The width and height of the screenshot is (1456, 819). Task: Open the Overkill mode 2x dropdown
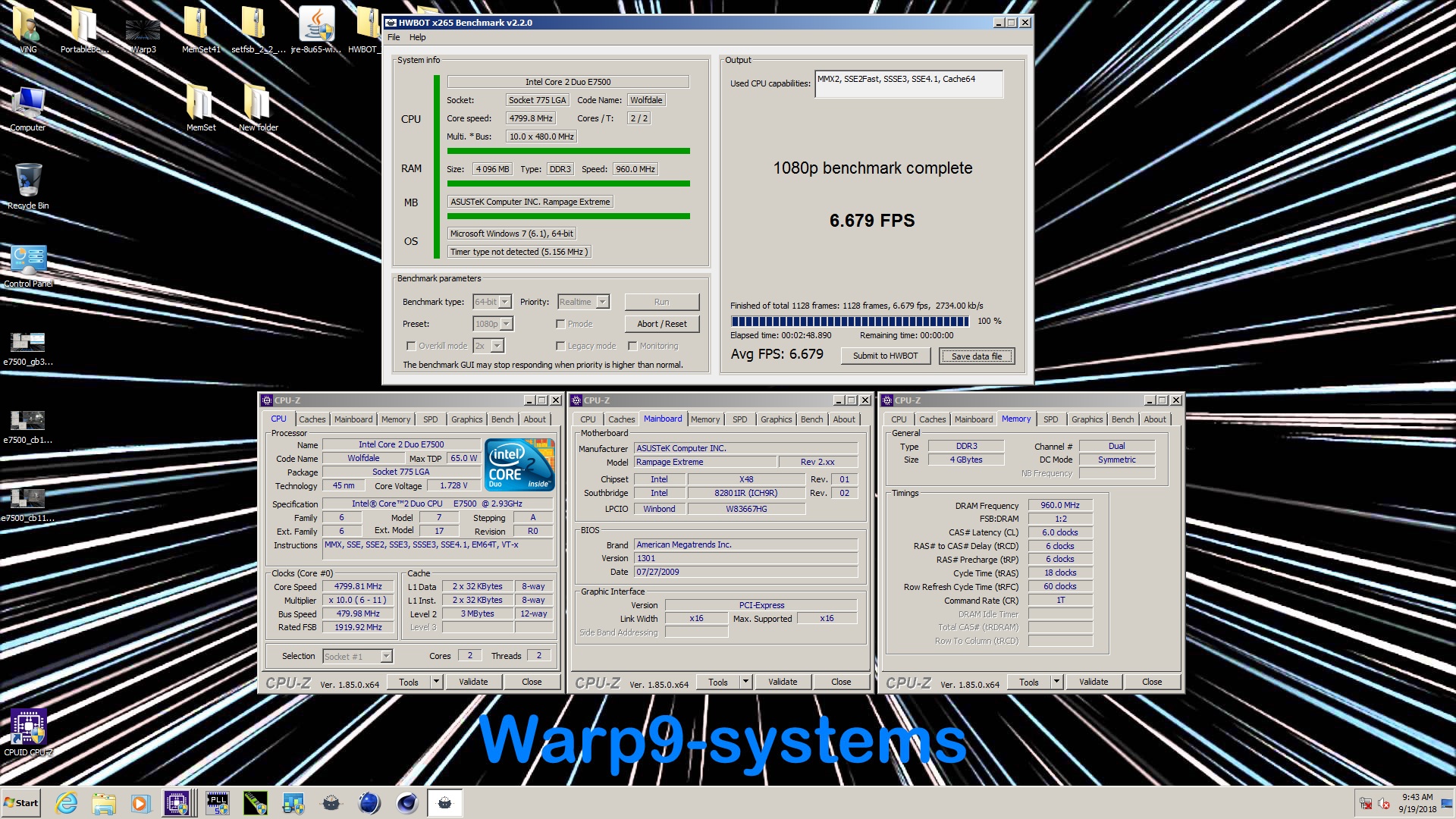coord(488,346)
